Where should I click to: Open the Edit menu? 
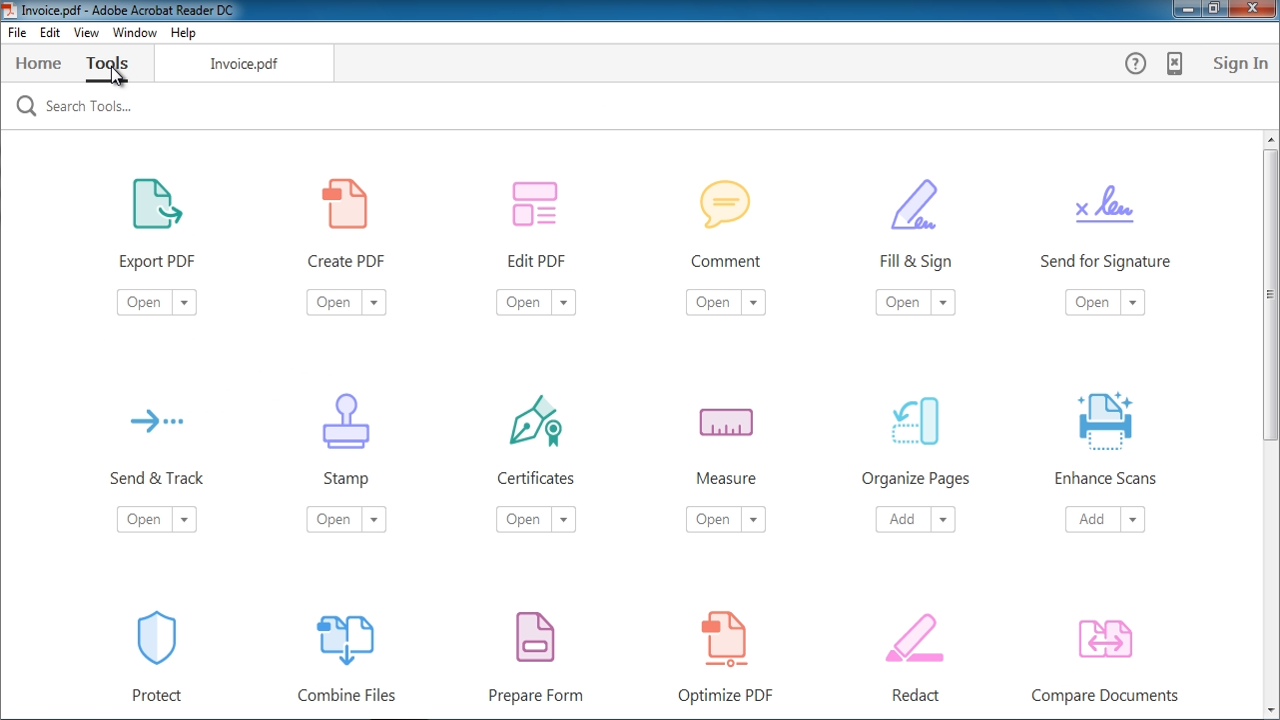(x=50, y=33)
